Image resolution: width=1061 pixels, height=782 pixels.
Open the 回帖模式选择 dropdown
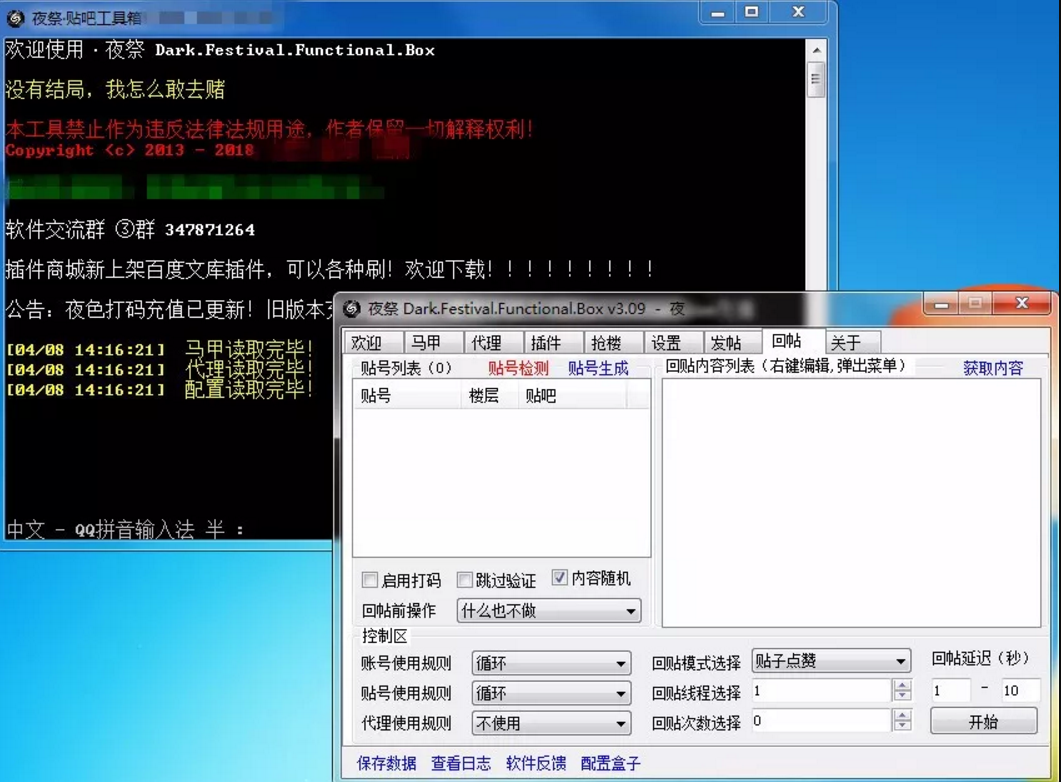pyautogui.click(x=831, y=661)
